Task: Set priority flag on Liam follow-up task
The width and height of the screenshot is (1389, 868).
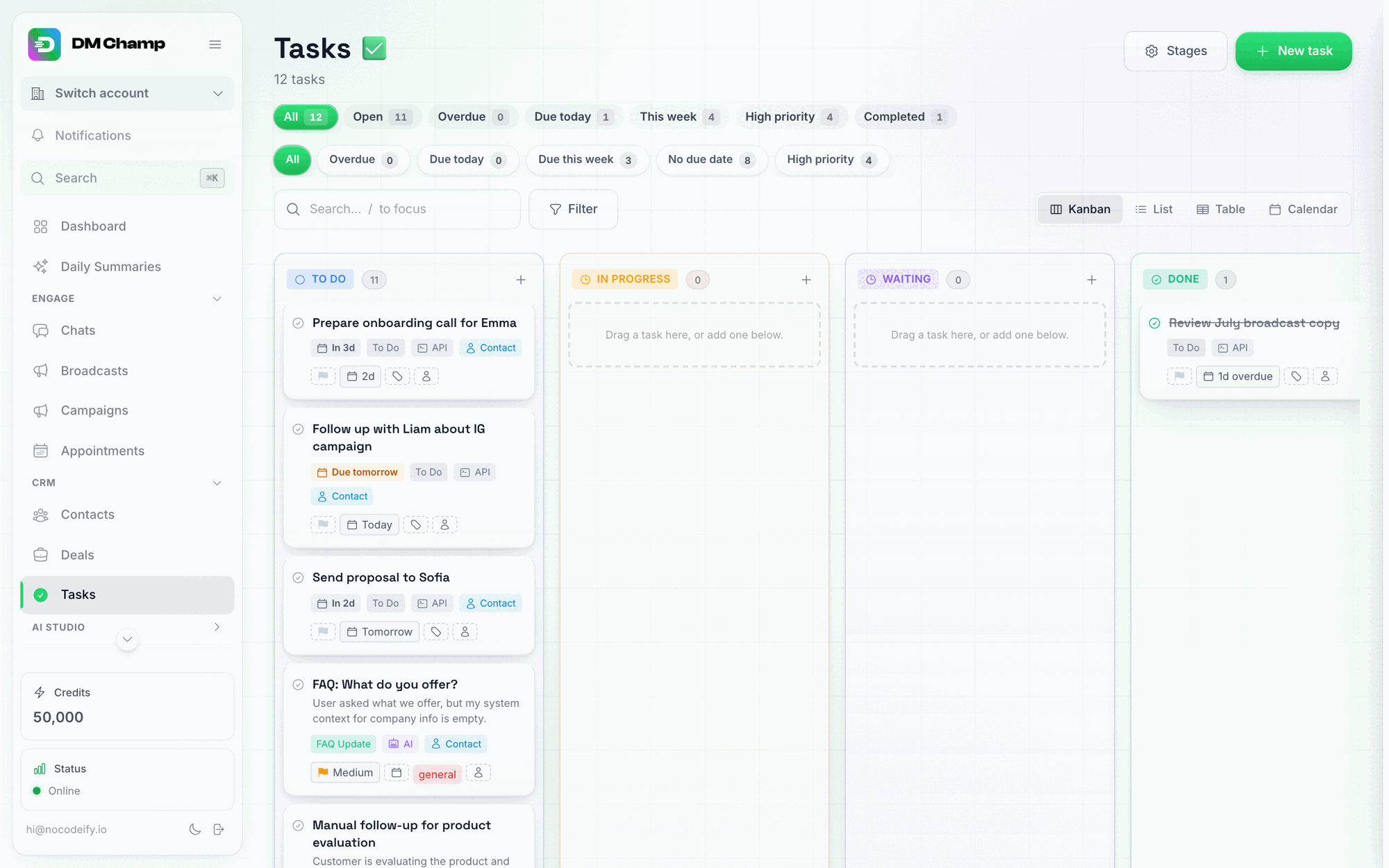Action: tap(323, 525)
